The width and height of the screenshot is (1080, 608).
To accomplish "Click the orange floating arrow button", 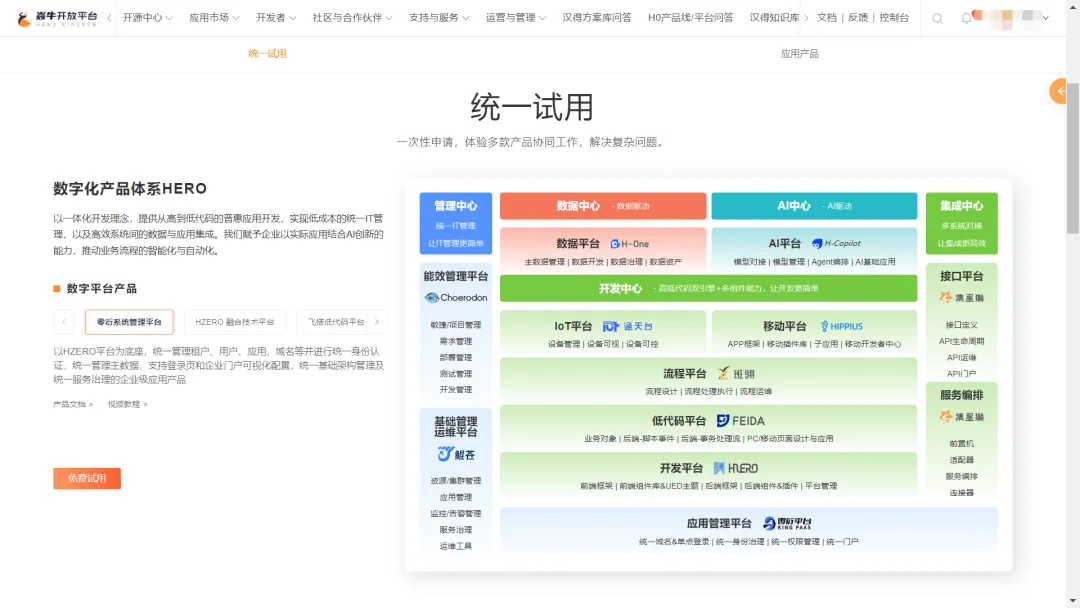I will pos(1059,91).
